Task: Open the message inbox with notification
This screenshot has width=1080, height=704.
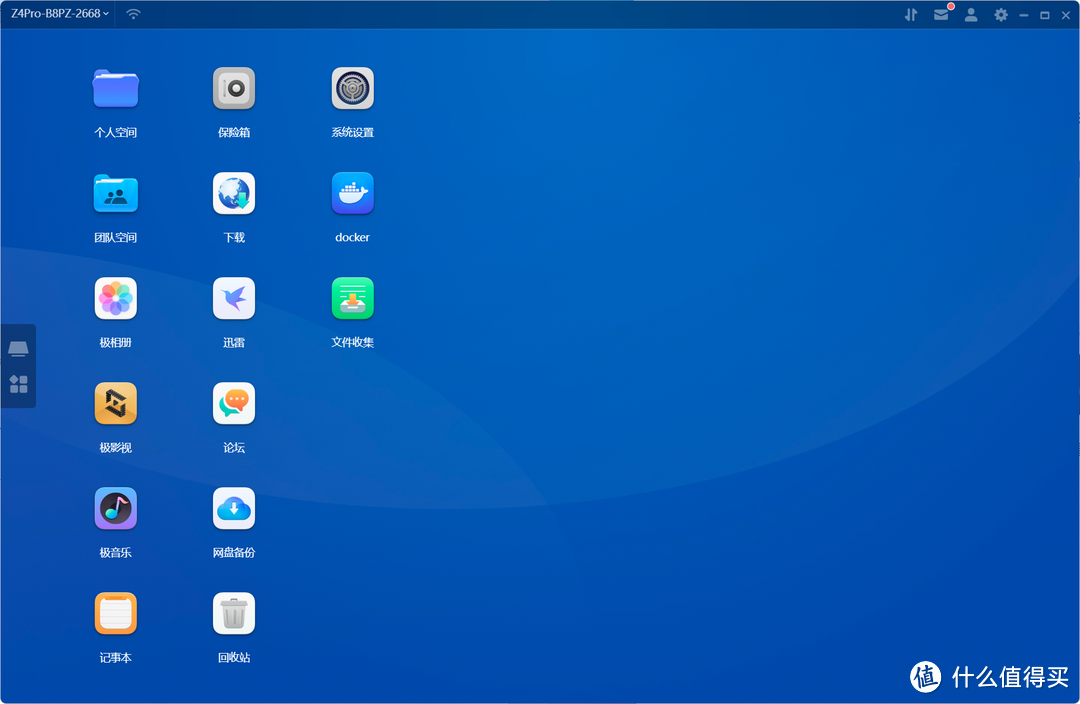Action: tap(942, 14)
